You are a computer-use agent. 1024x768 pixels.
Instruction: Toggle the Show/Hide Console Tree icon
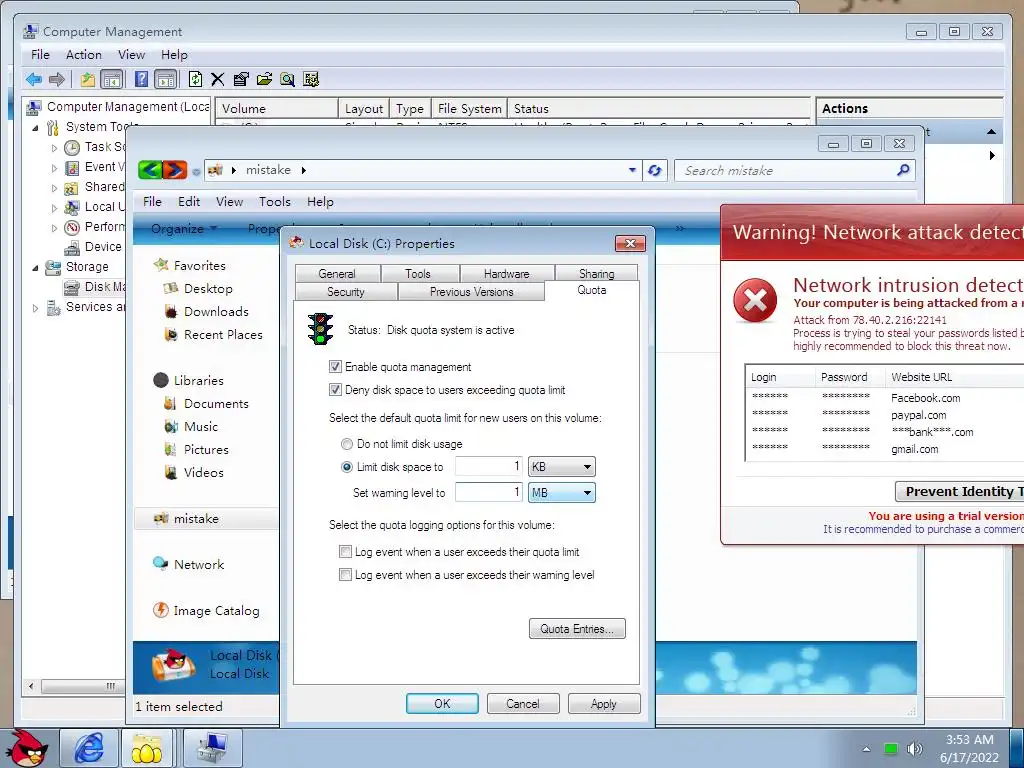112,80
